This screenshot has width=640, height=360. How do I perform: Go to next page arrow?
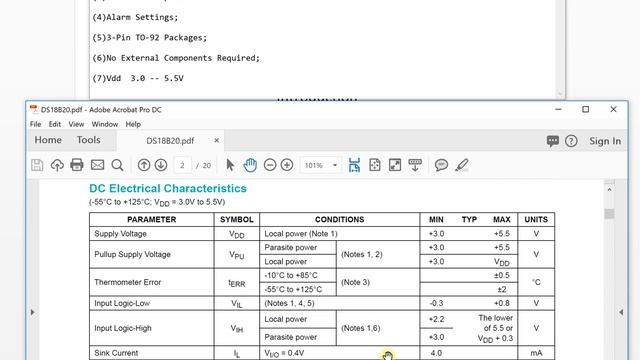[x=161, y=165]
